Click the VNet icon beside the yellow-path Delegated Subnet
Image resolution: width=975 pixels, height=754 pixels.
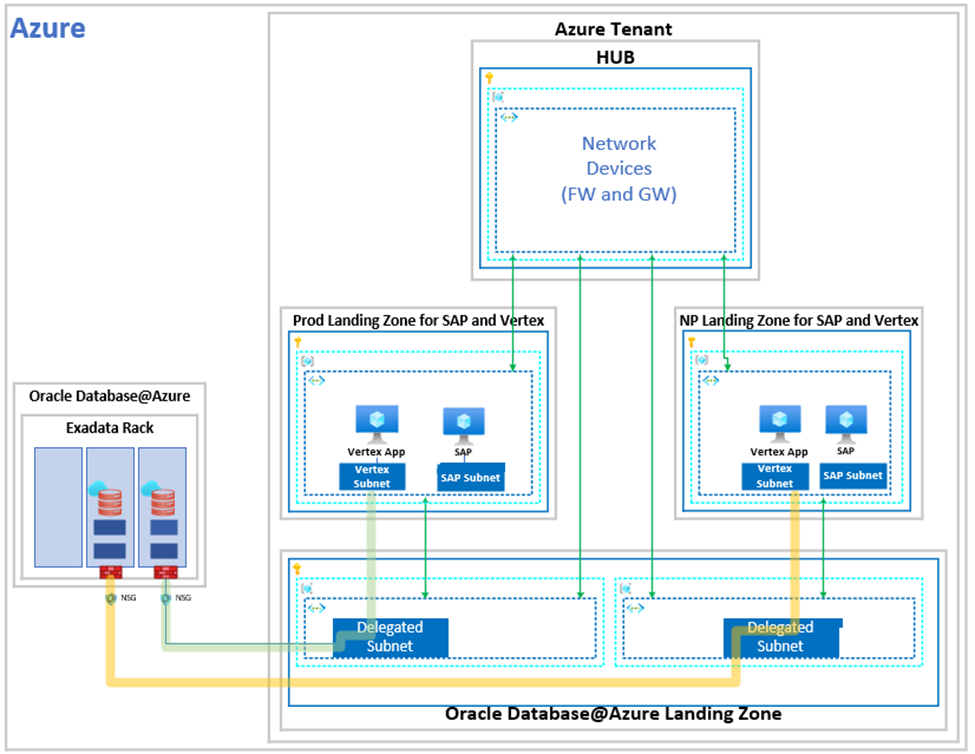(635, 608)
